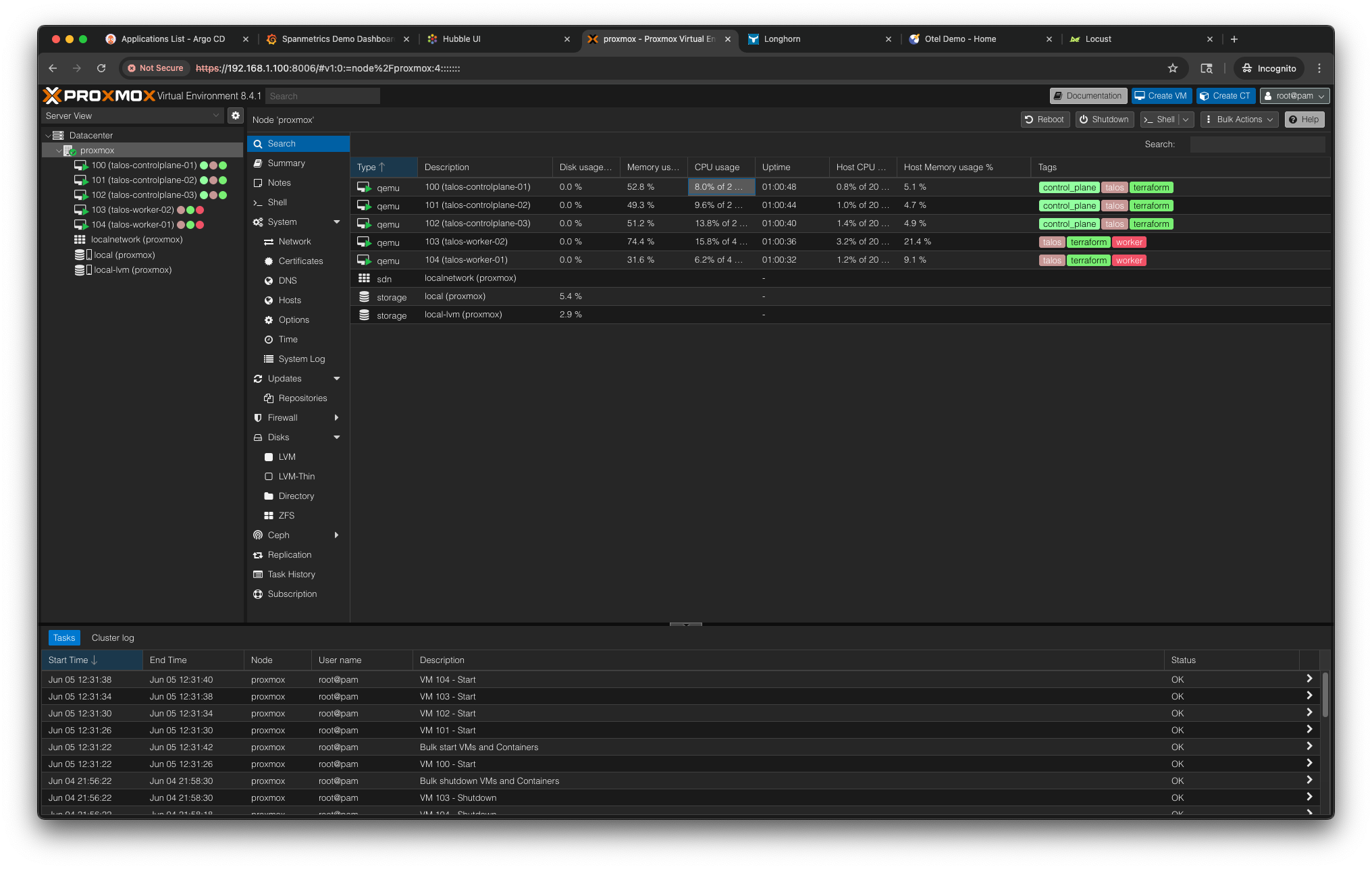Collapse the Disks submenu arrow
This screenshot has height=869, width=1372.
[337, 438]
